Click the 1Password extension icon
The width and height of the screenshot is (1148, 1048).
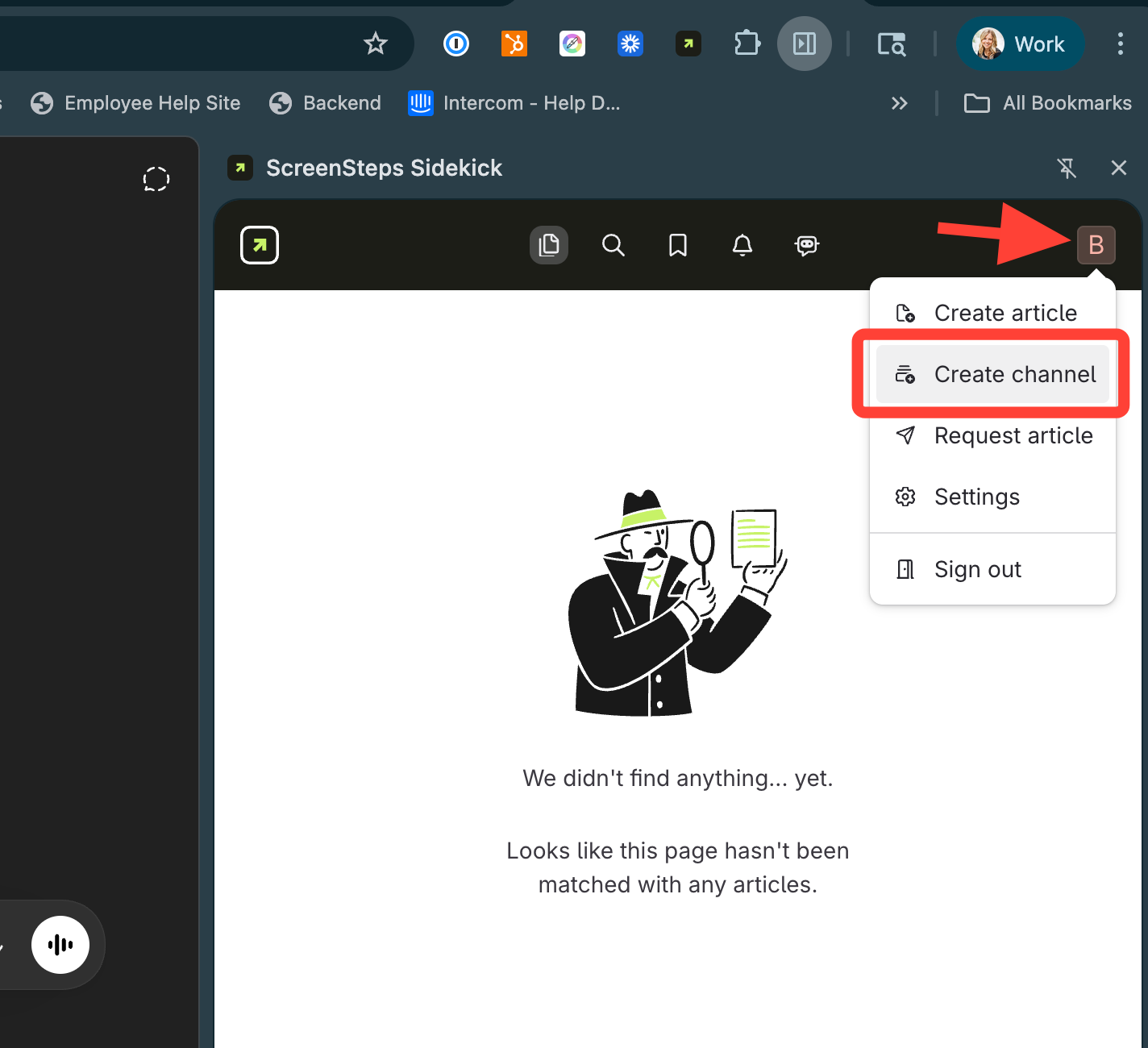tap(456, 44)
